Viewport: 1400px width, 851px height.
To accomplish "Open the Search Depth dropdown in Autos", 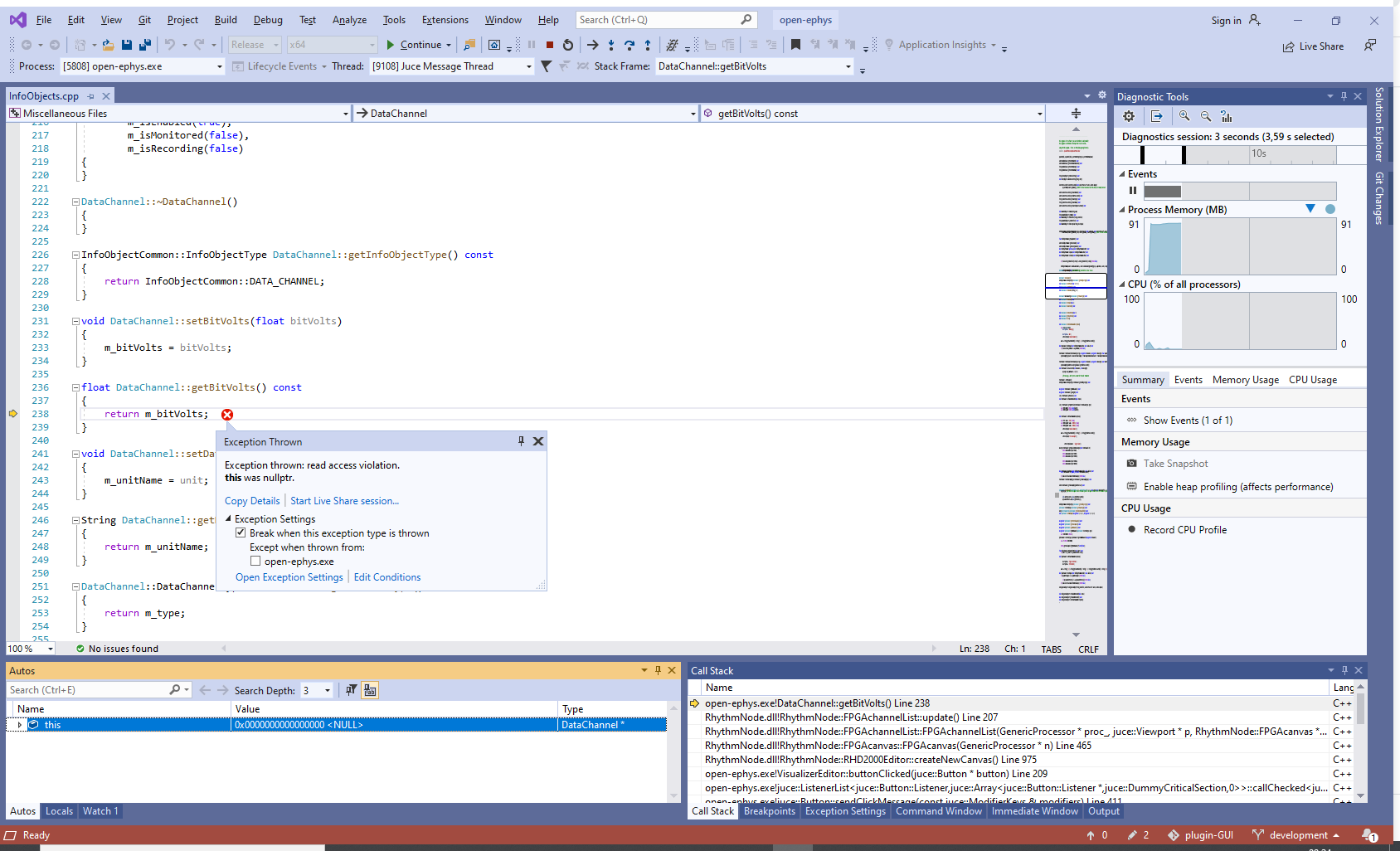I will point(326,689).
